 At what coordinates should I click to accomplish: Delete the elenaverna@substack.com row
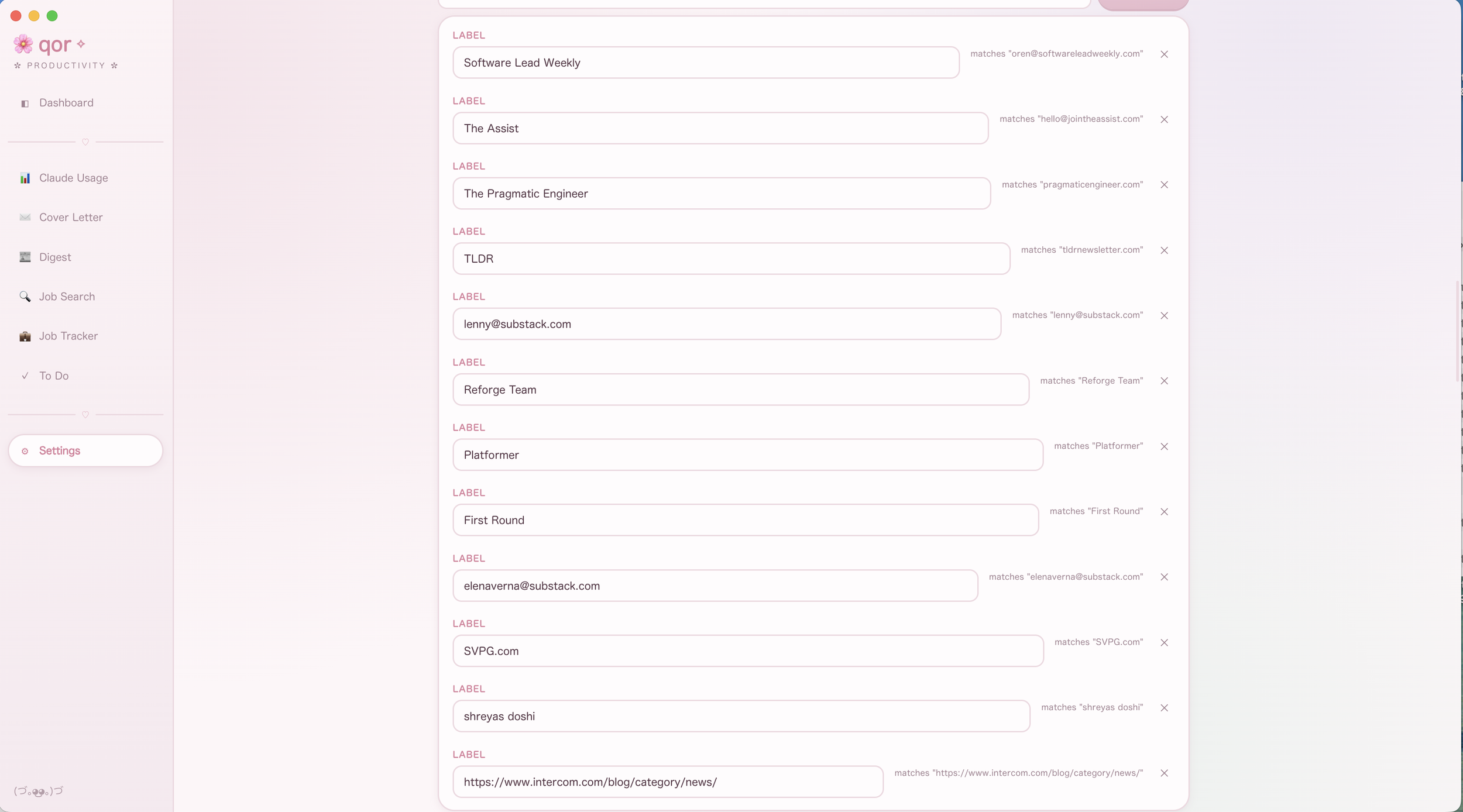[x=1164, y=577]
